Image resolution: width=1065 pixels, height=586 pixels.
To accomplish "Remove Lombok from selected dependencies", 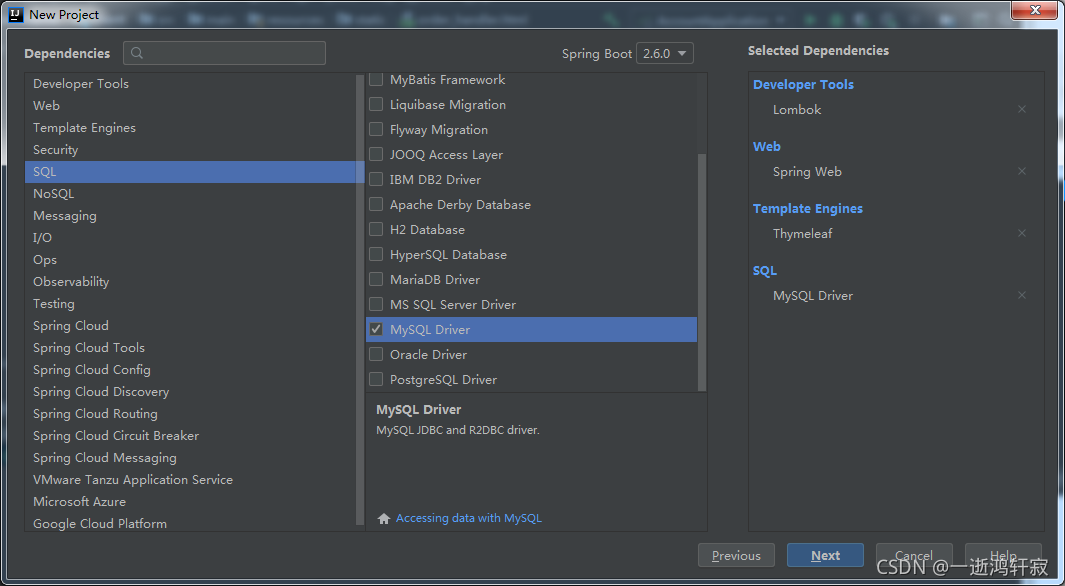I will point(1022,109).
